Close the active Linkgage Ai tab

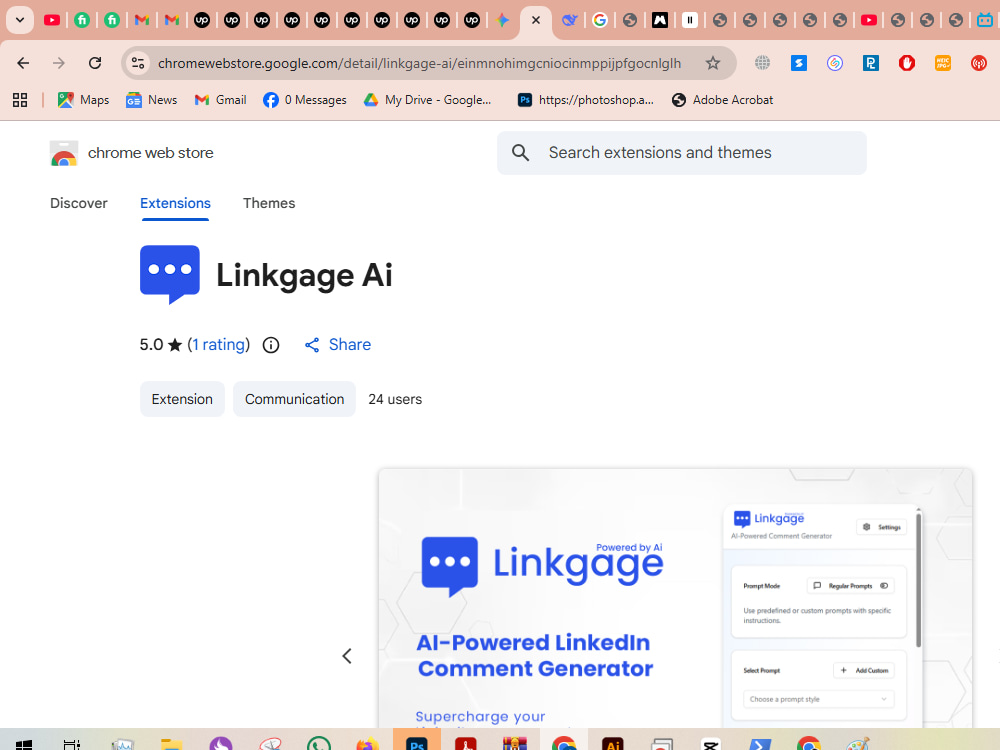[536, 20]
